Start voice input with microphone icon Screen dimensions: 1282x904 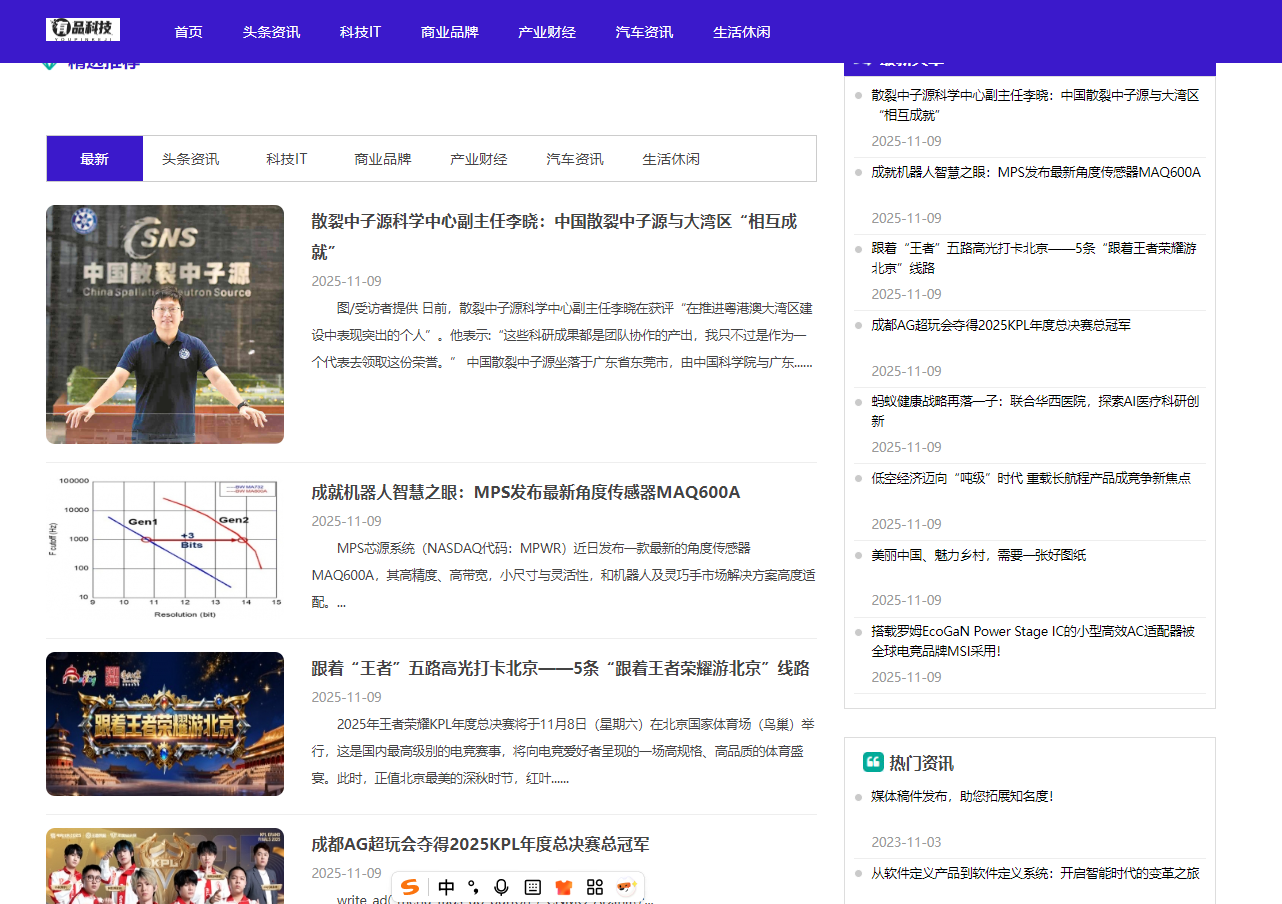tap(502, 887)
